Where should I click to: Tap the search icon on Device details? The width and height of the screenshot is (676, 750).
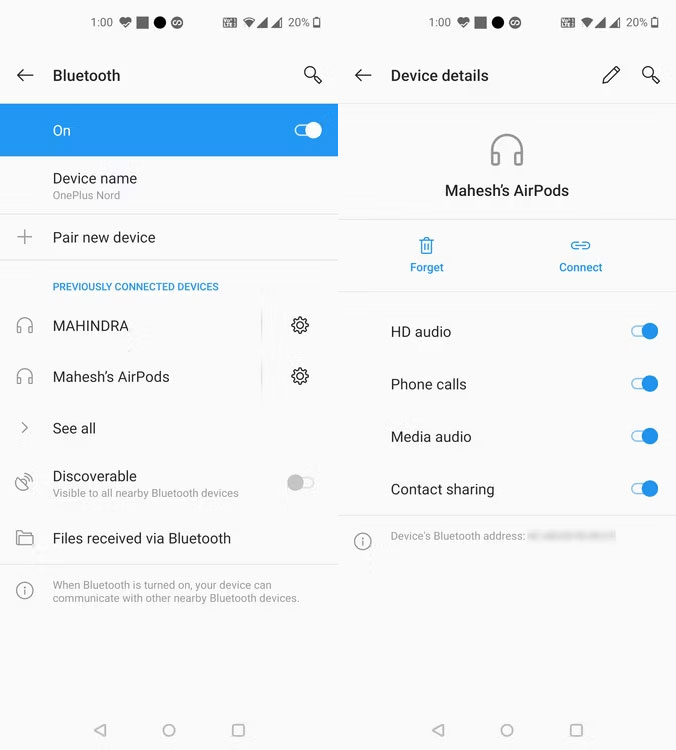(651, 75)
